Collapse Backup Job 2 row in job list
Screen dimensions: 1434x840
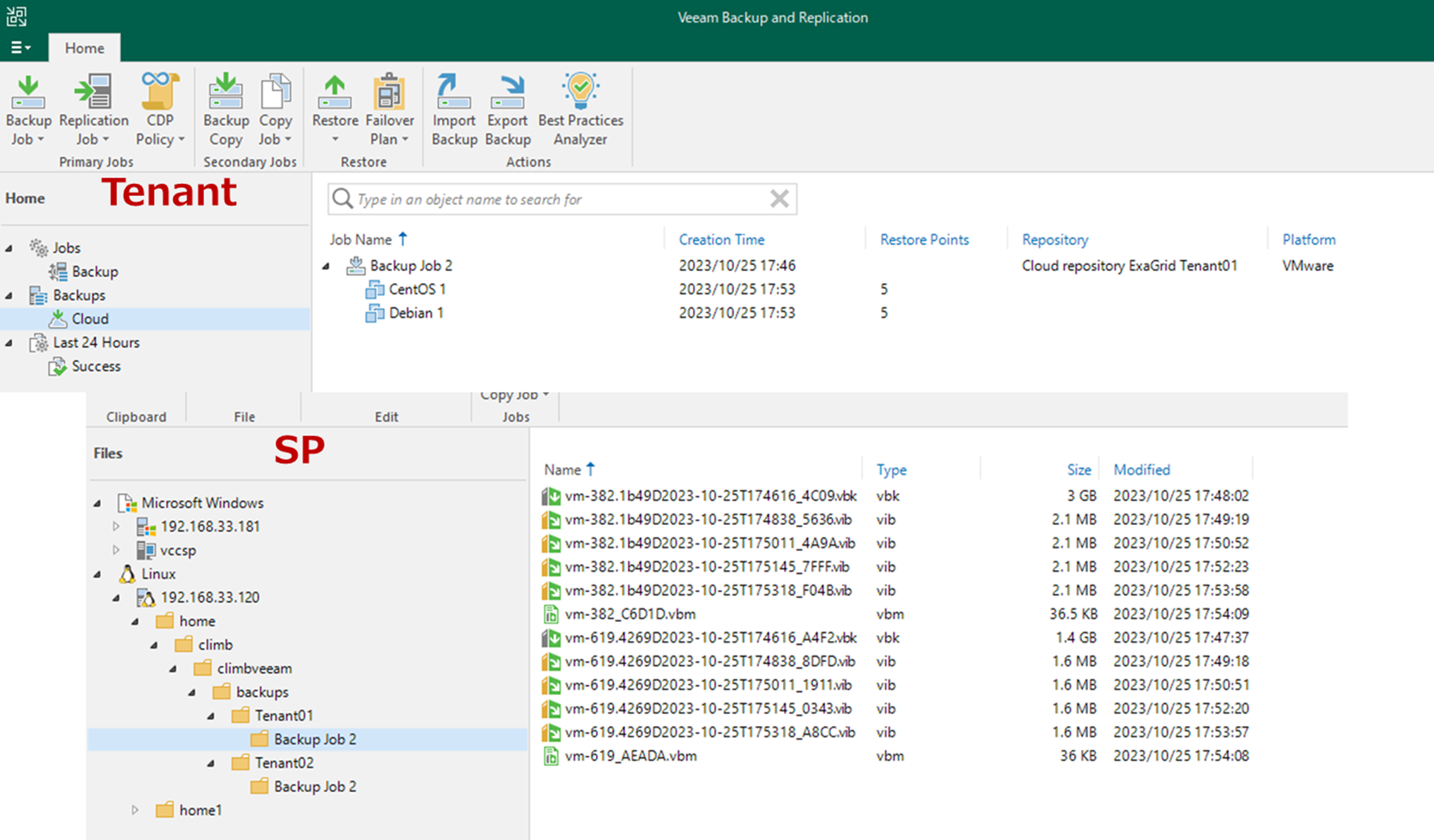(x=327, y=266)
